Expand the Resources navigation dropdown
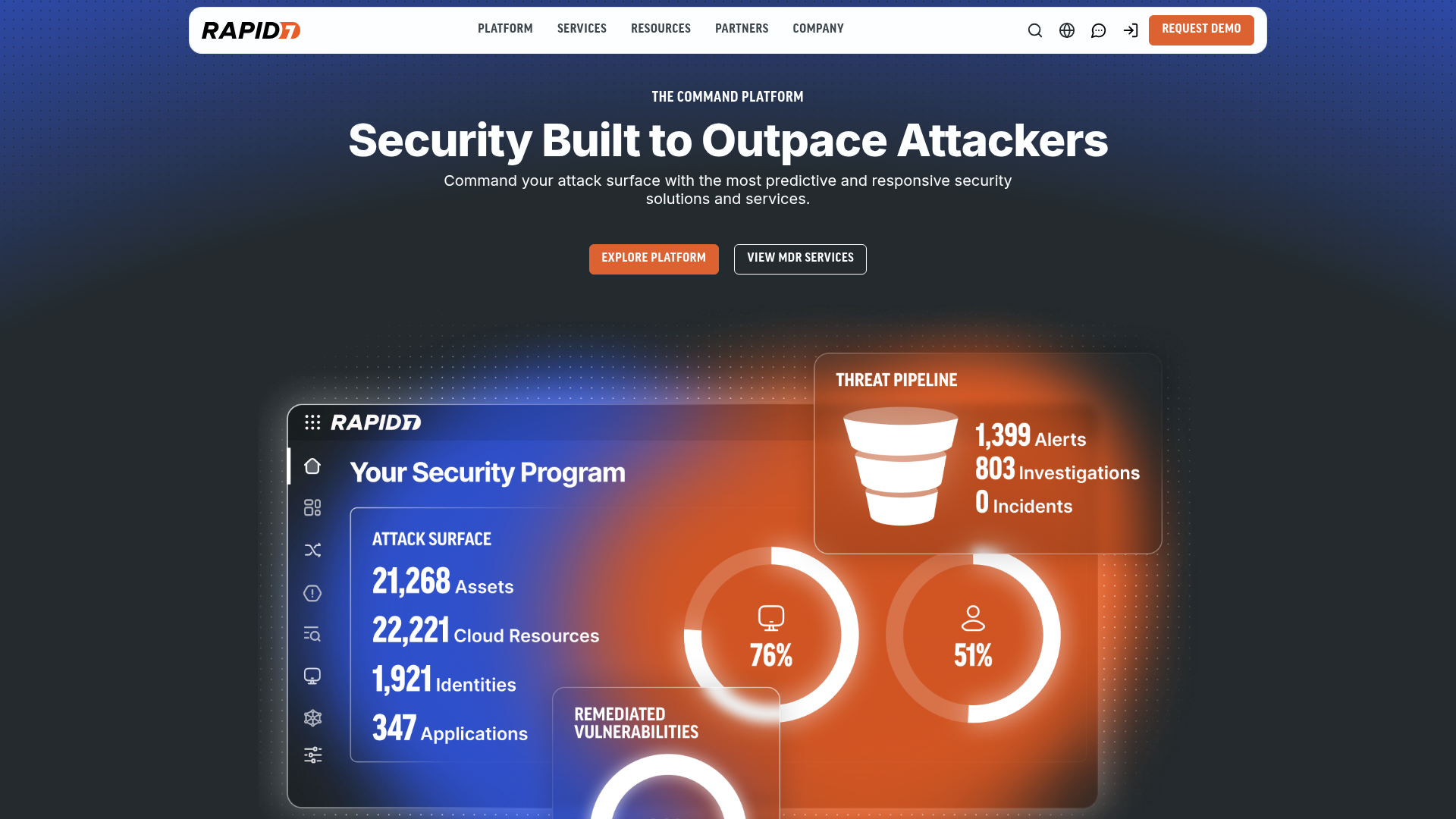 click(x=661, y=29)
